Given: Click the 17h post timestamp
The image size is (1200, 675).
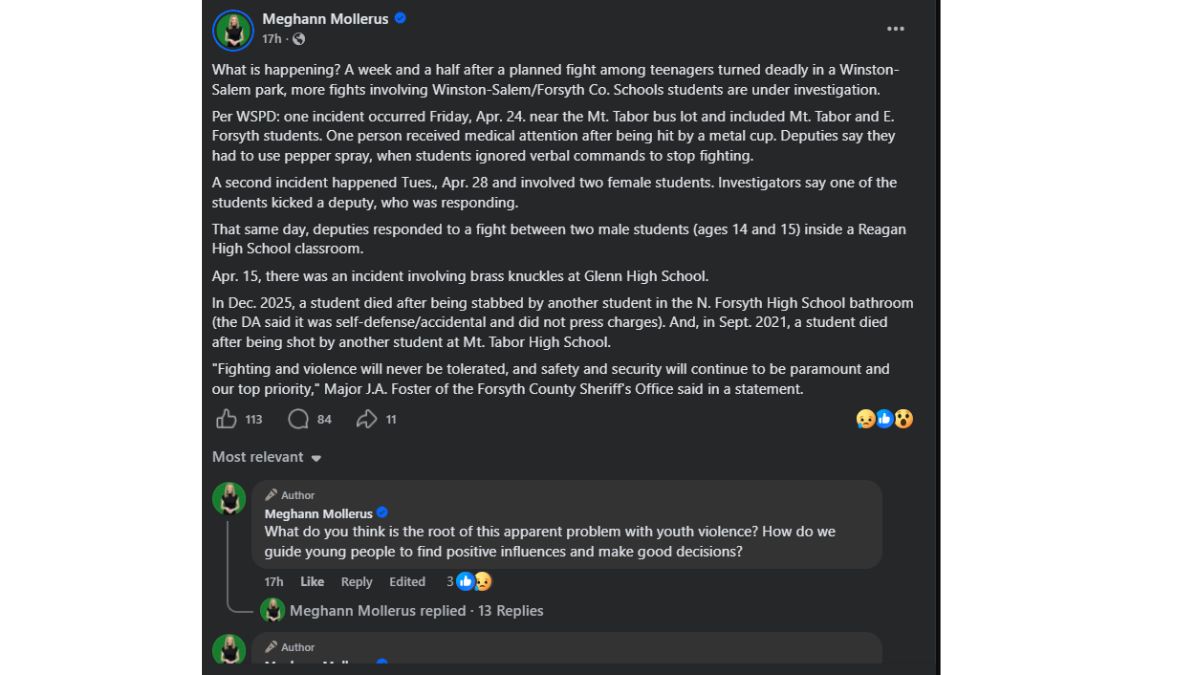Looking at the screenshot, I should pos(271,39).
